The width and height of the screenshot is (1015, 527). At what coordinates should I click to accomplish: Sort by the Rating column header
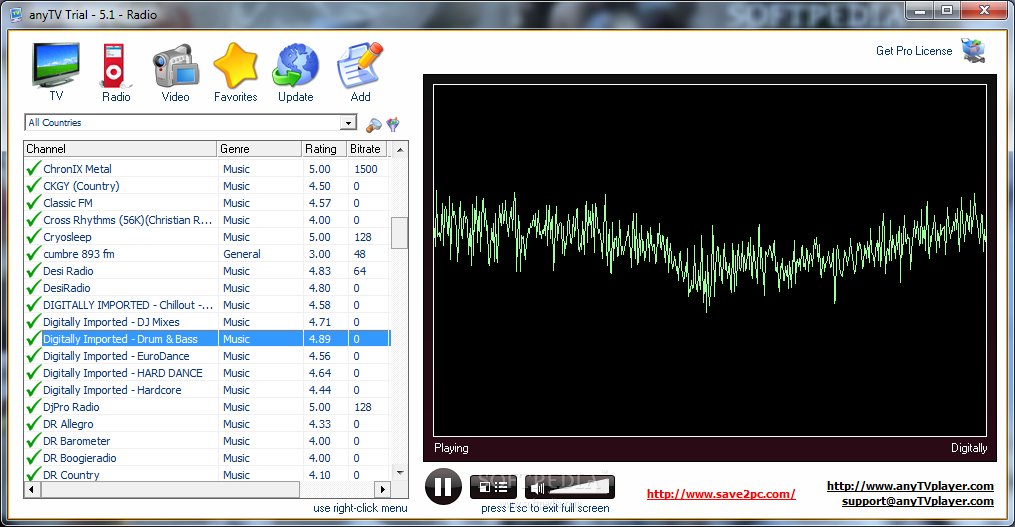click(324, 149)
